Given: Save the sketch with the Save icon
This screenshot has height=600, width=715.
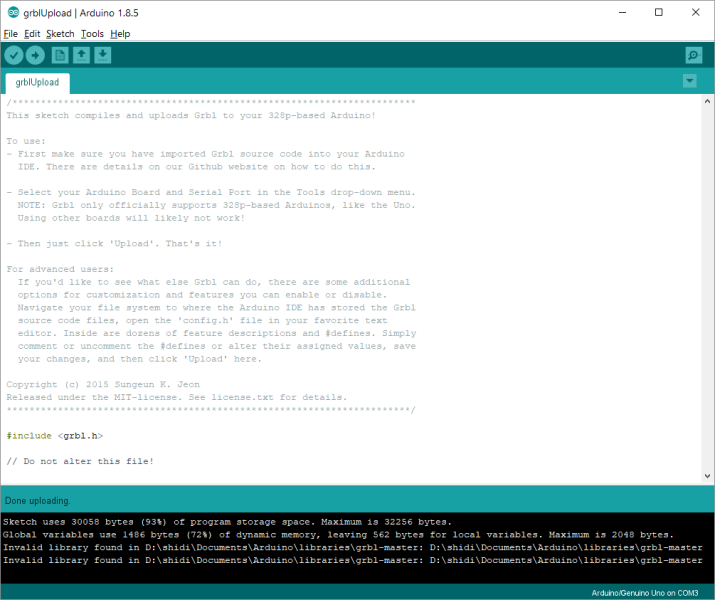Looking at the screenshot, I should (x=103, y=56).
